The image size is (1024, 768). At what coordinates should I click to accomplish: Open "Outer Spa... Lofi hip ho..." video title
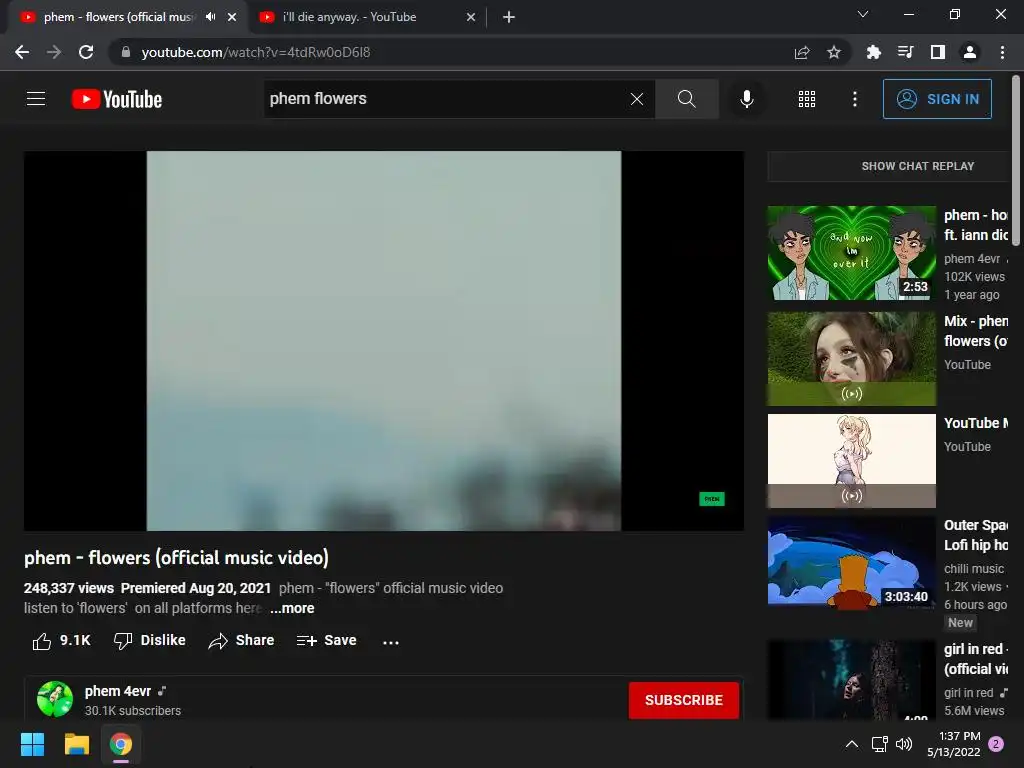click(976, 535)
